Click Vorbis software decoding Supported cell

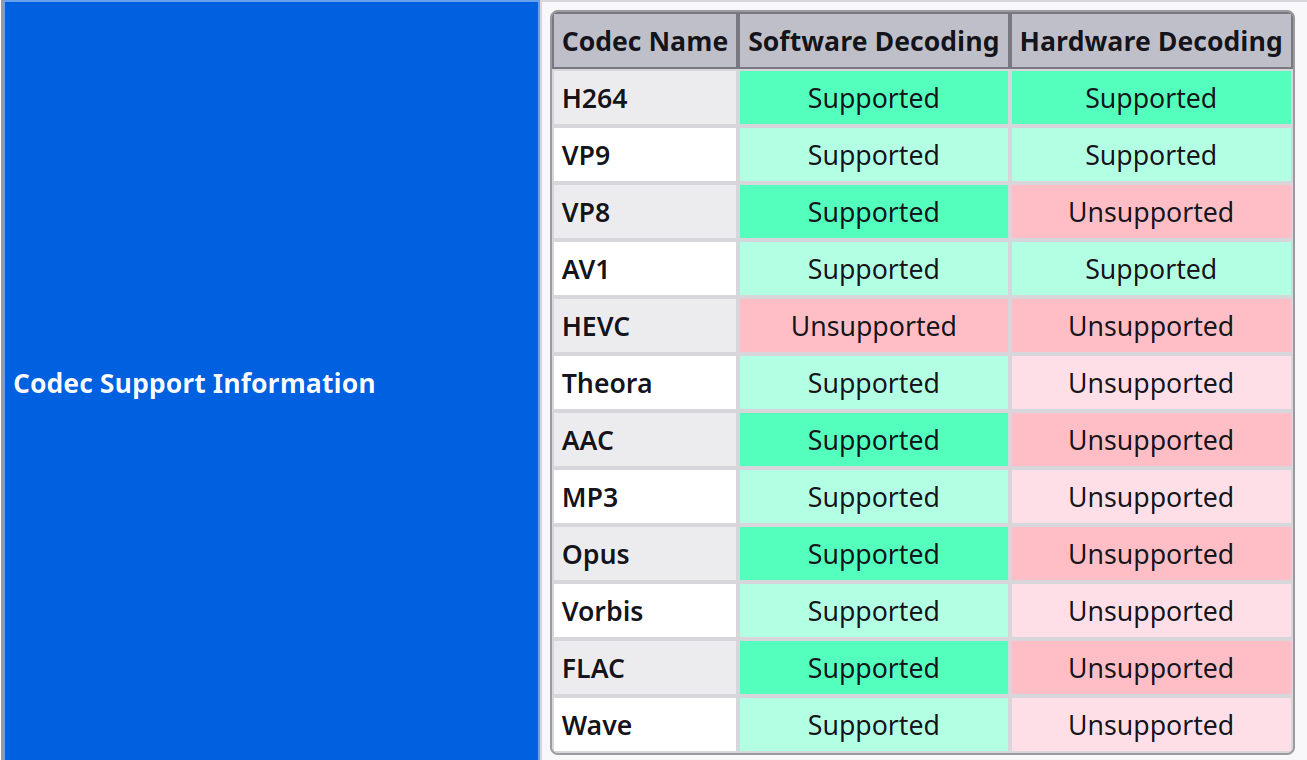[873, 612]
